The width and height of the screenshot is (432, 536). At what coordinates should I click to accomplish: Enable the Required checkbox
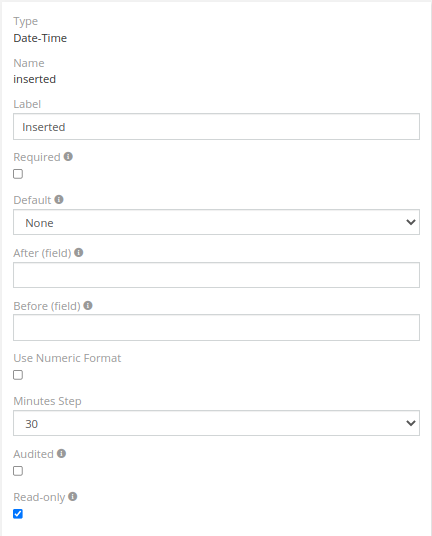pyautogui.click(x=18, y=174)
